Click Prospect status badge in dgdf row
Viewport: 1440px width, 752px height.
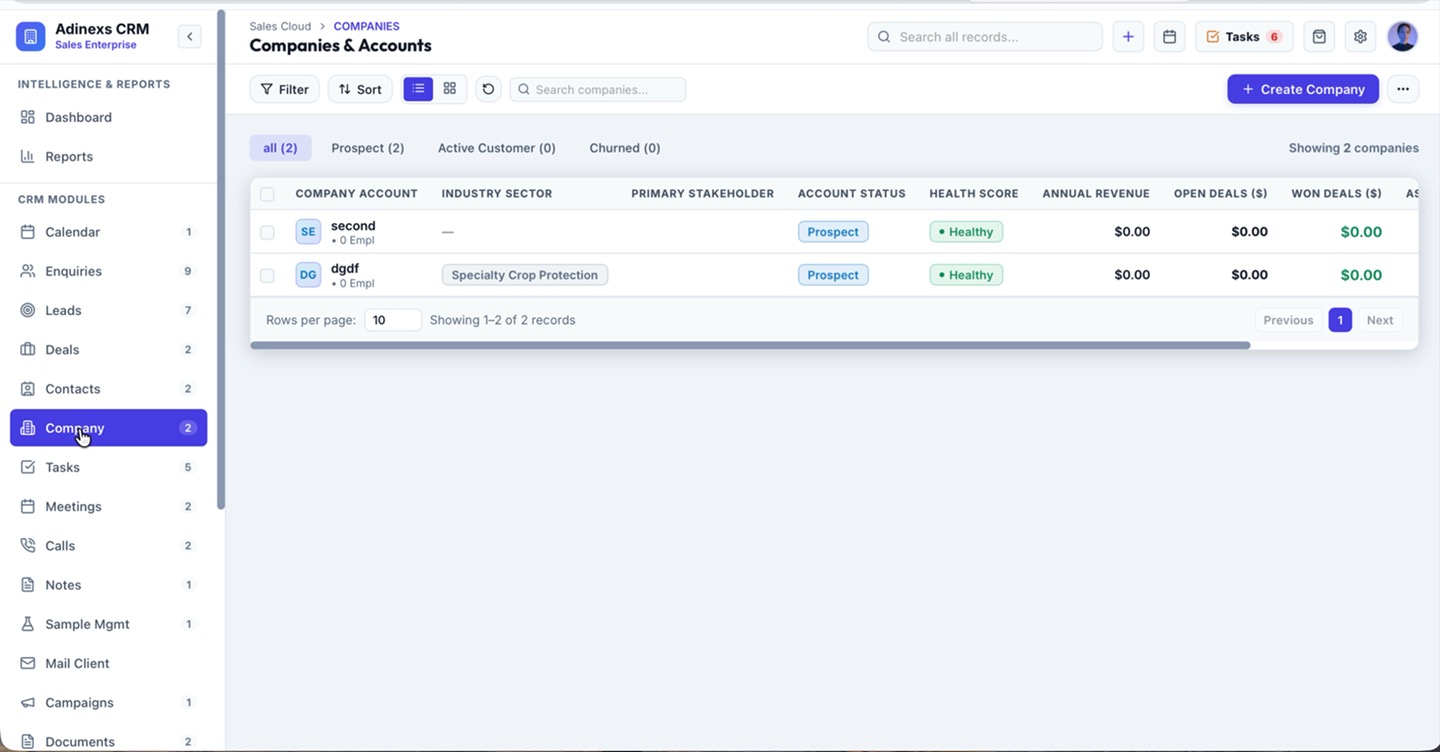pos(833,275)
